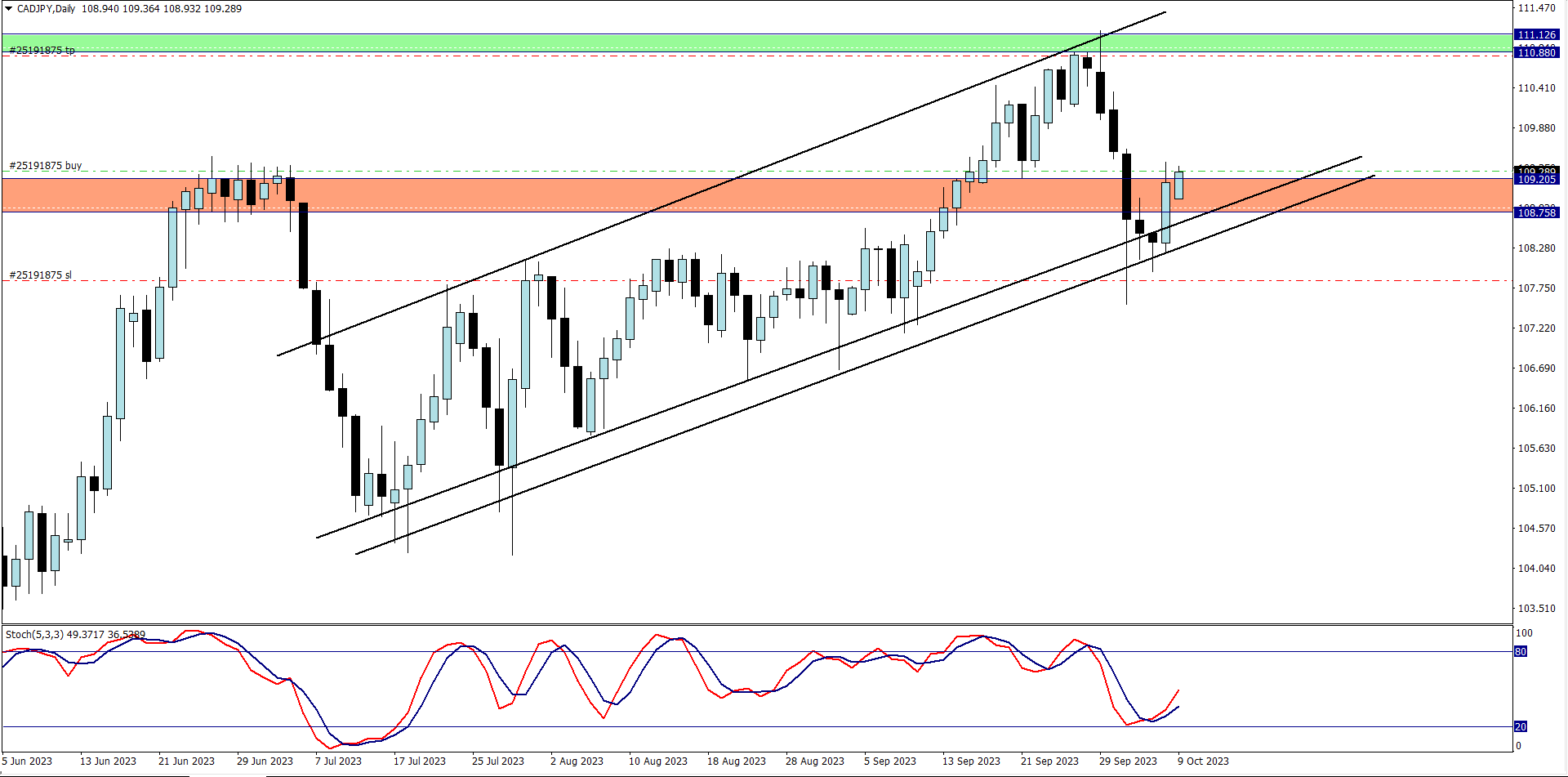Click the 9 Oct 2023 date label

pos(1203,761)
